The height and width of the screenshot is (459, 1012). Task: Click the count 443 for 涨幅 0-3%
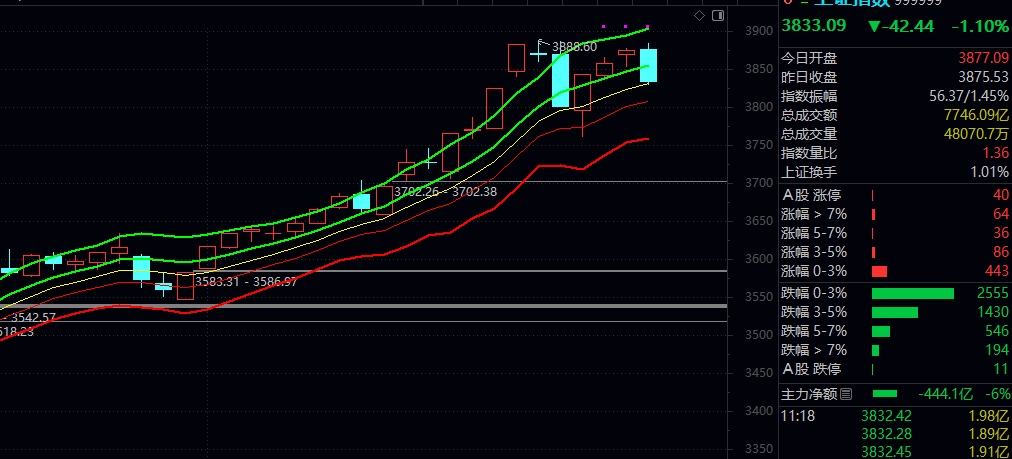point(997,271)
